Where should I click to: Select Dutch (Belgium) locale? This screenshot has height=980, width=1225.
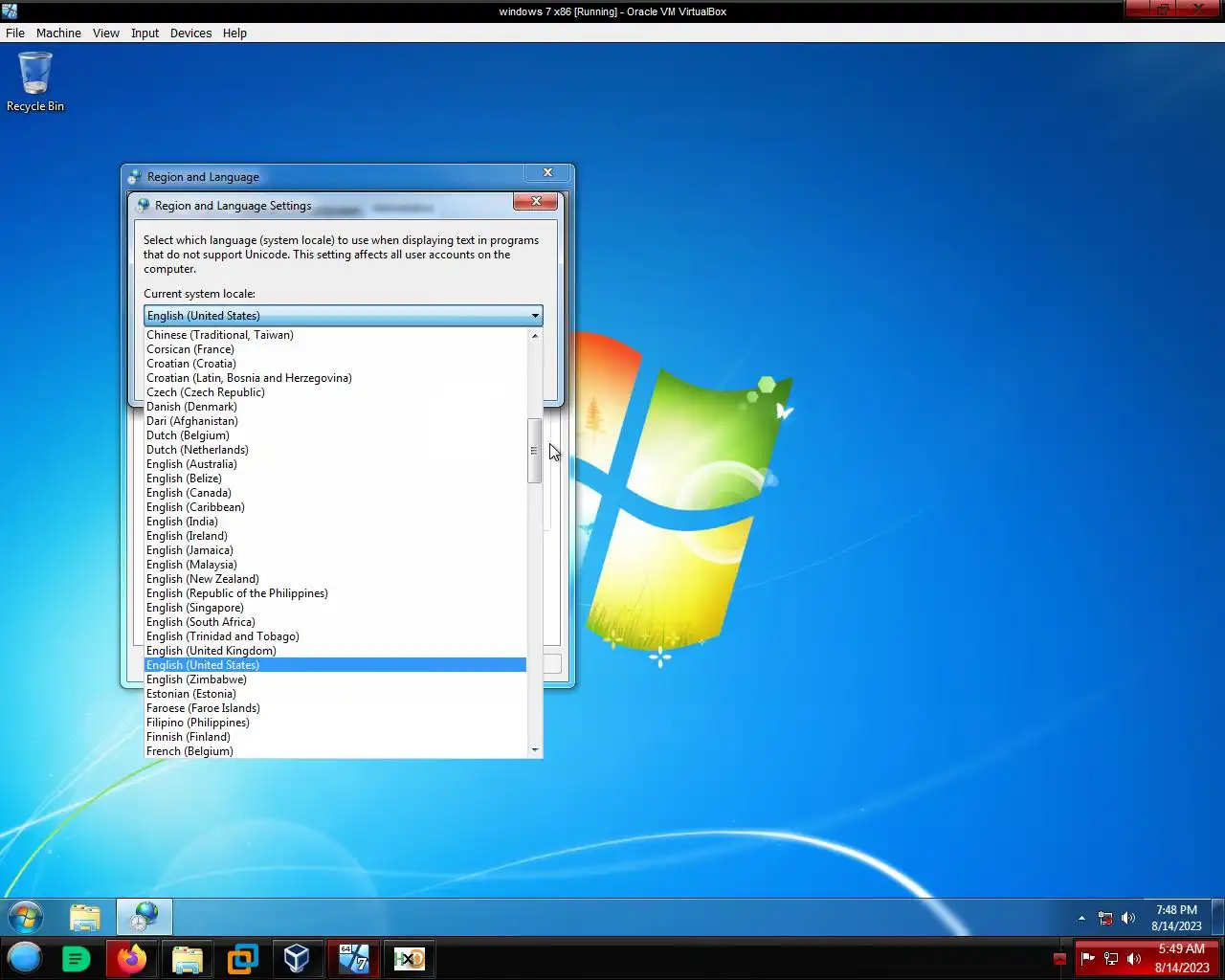(335, 435)
